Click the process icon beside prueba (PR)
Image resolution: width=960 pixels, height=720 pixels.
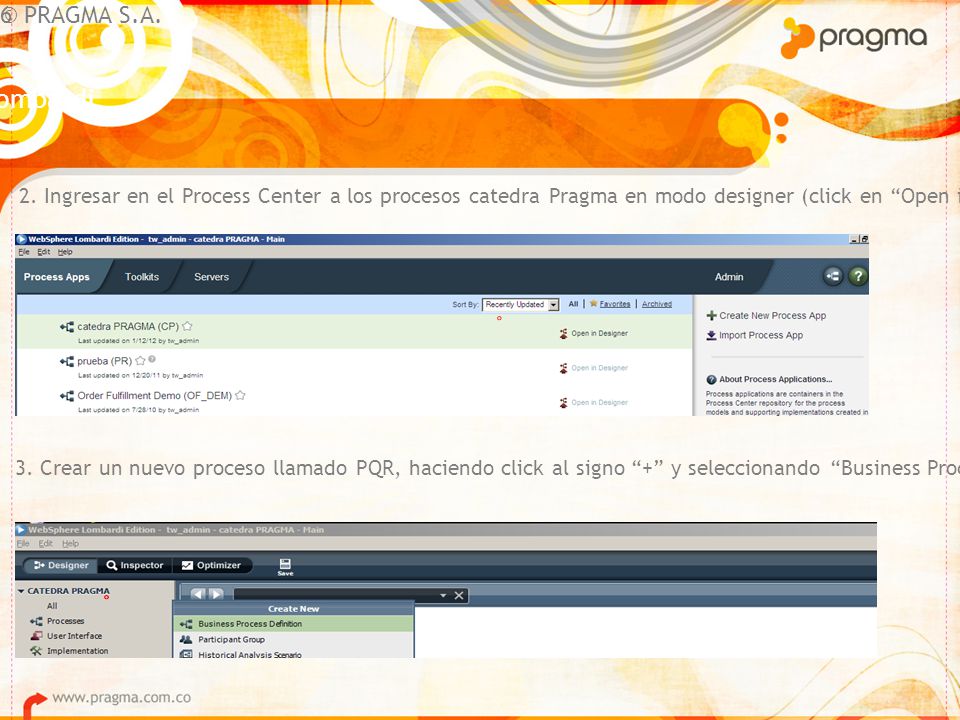[67, 362]
